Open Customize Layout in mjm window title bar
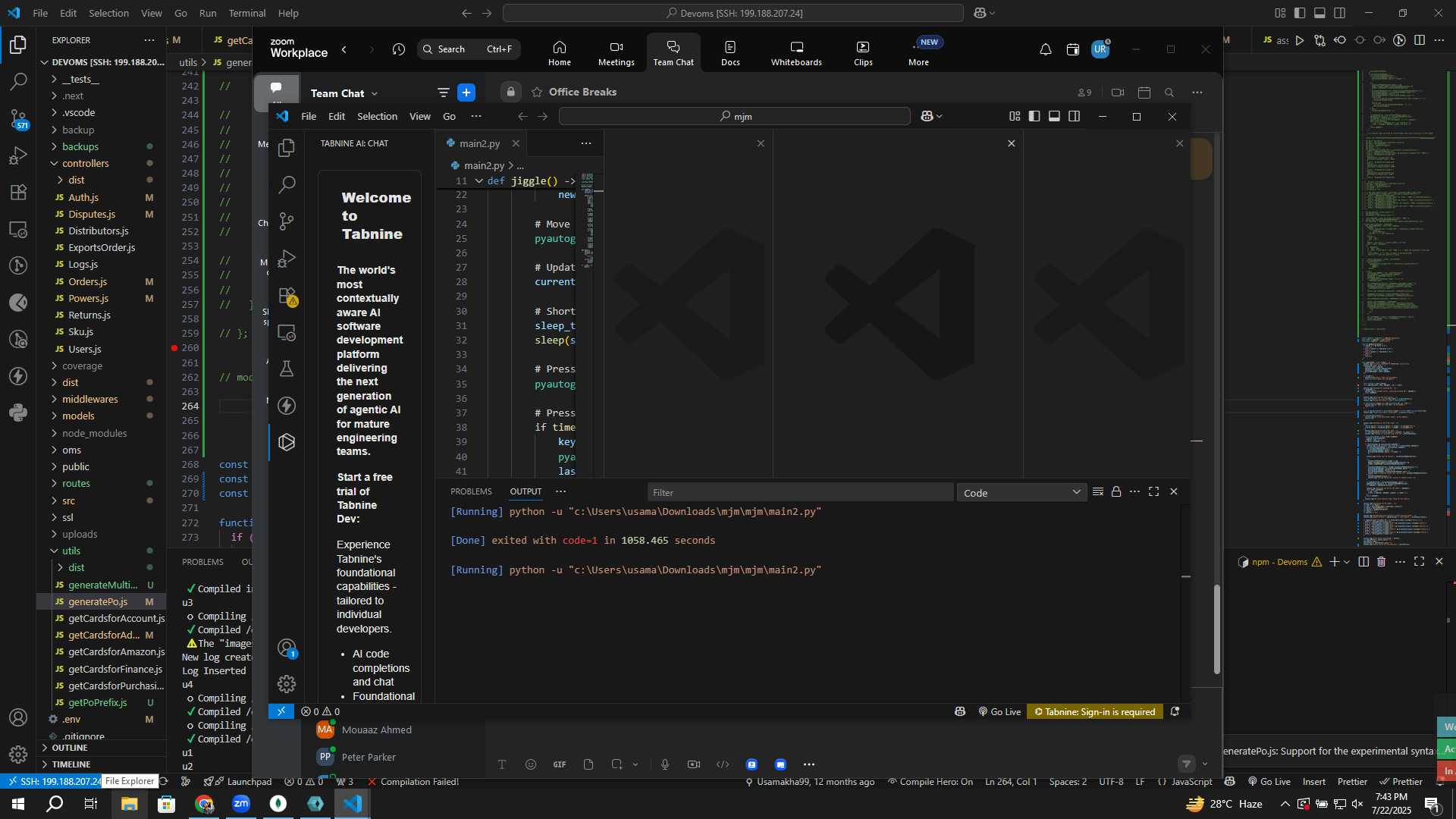The image size is (1456, 819). pyautogui.click(x=1015, y=116)
